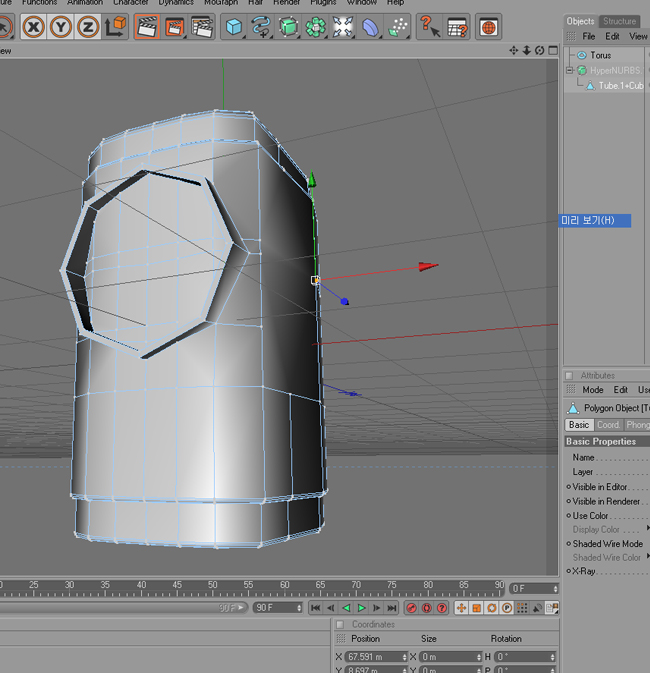Open the Attributes Edit menu

[620, 390]
